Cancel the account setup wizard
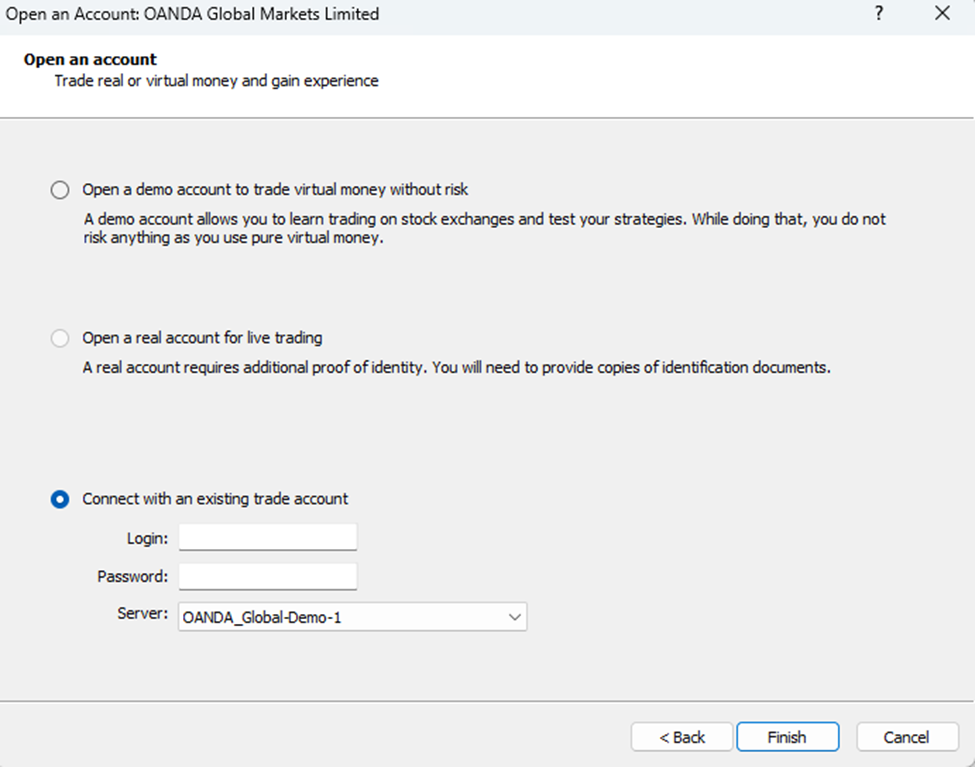 pyautogui.click(x=907, y=737)
